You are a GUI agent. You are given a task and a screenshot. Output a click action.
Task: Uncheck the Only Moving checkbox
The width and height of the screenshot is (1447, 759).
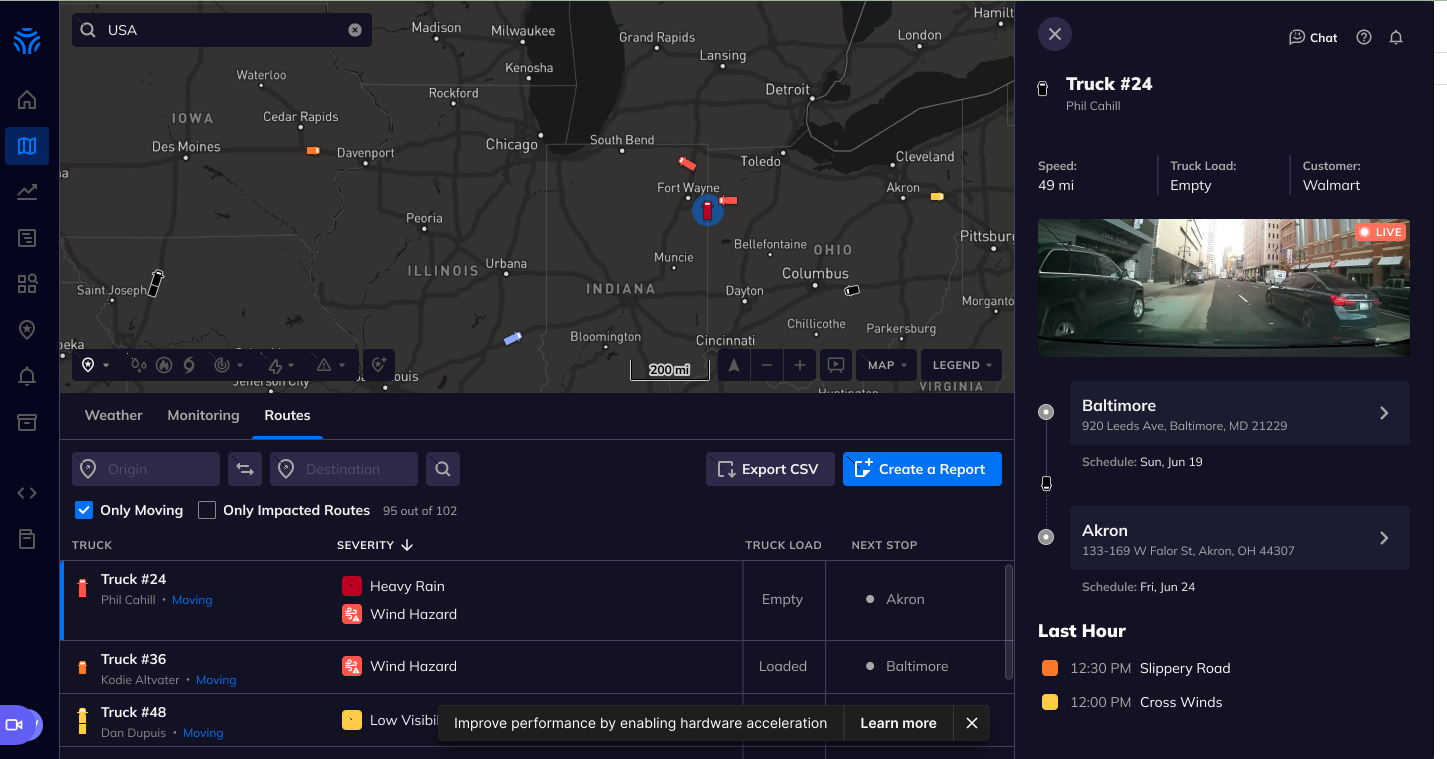pyautogui.click(x=85, y=510)
